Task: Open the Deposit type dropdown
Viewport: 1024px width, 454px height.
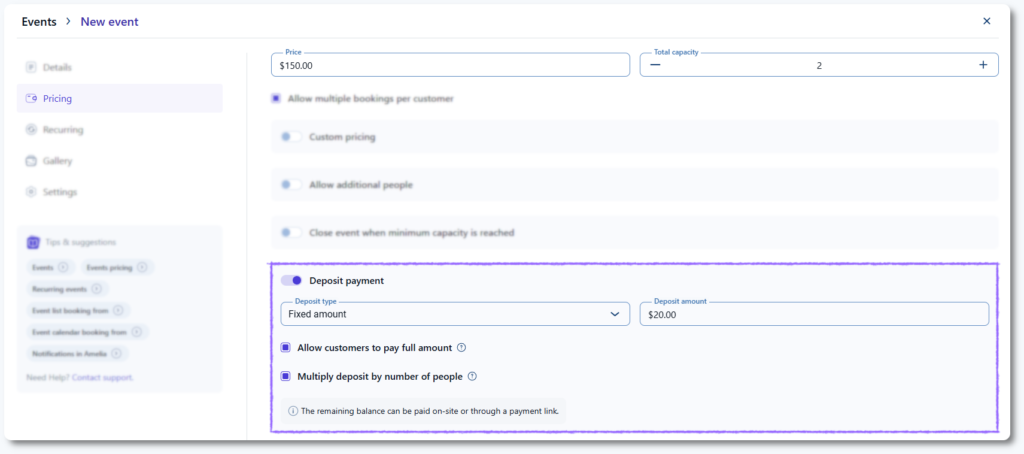Action: [455, 314]
